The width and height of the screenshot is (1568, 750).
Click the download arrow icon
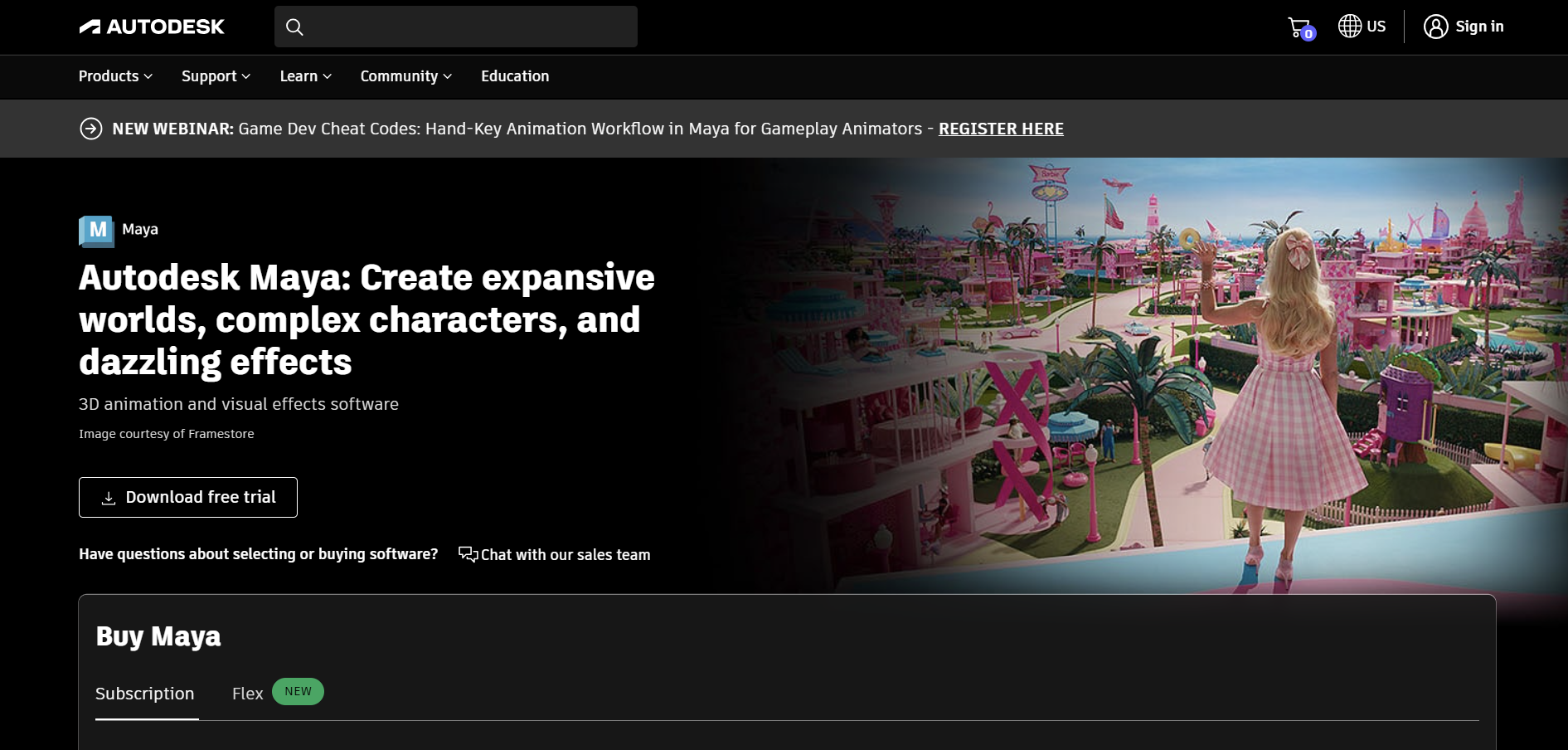109,498
